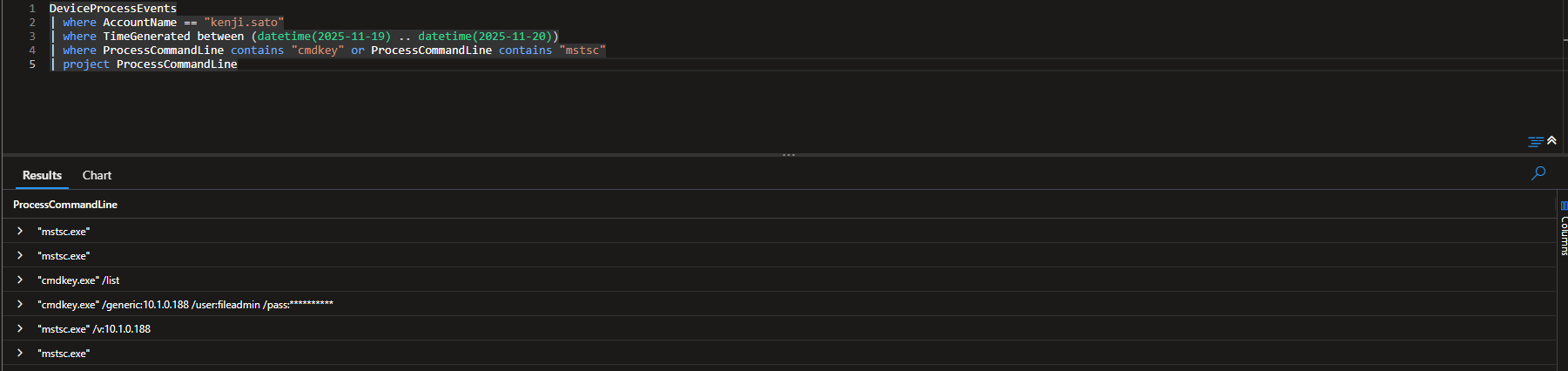This screenshot has height=371, width=1568.
Task: Click line number 3 in editor gutter
Action: point(32,37)
